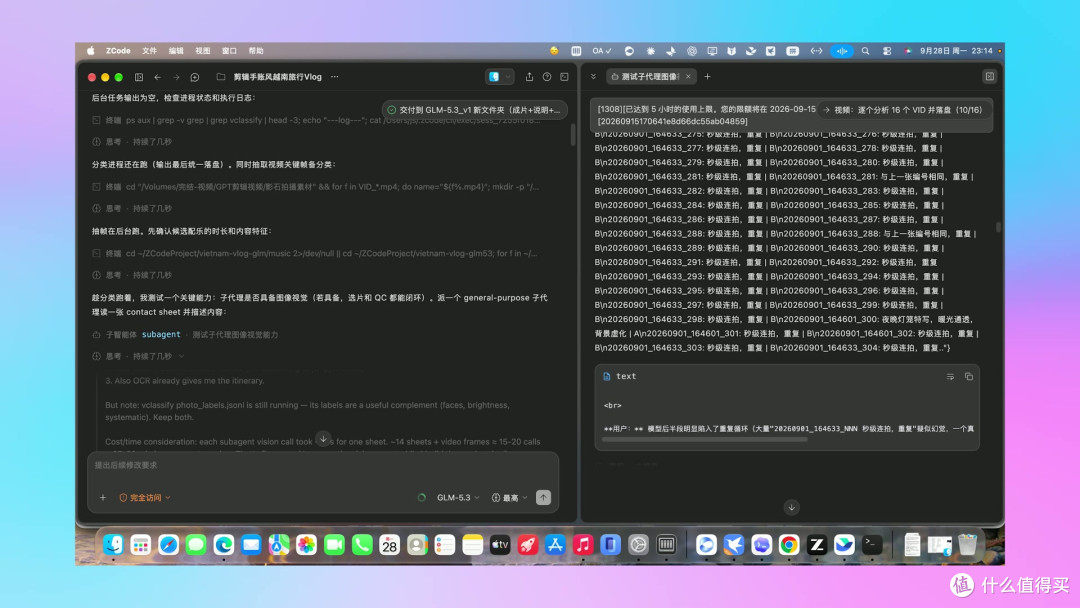
Task: Add a new tab with the plus icon
Action: (707, 76)
